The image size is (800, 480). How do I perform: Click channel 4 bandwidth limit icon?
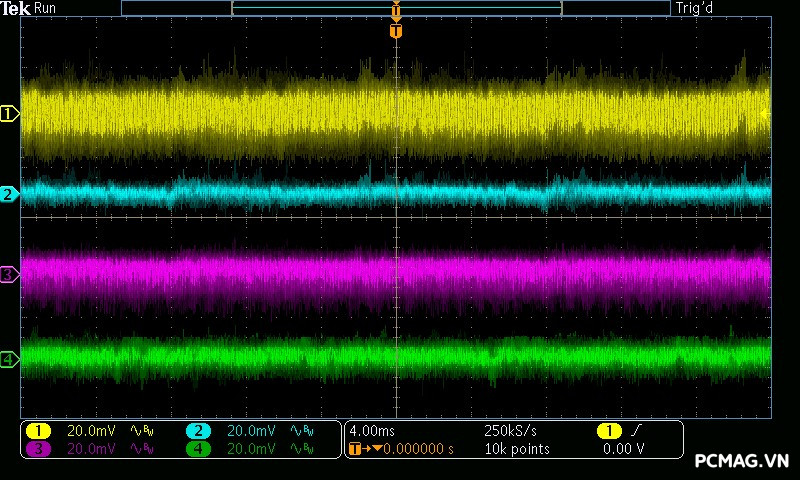(x=303, y=449)
